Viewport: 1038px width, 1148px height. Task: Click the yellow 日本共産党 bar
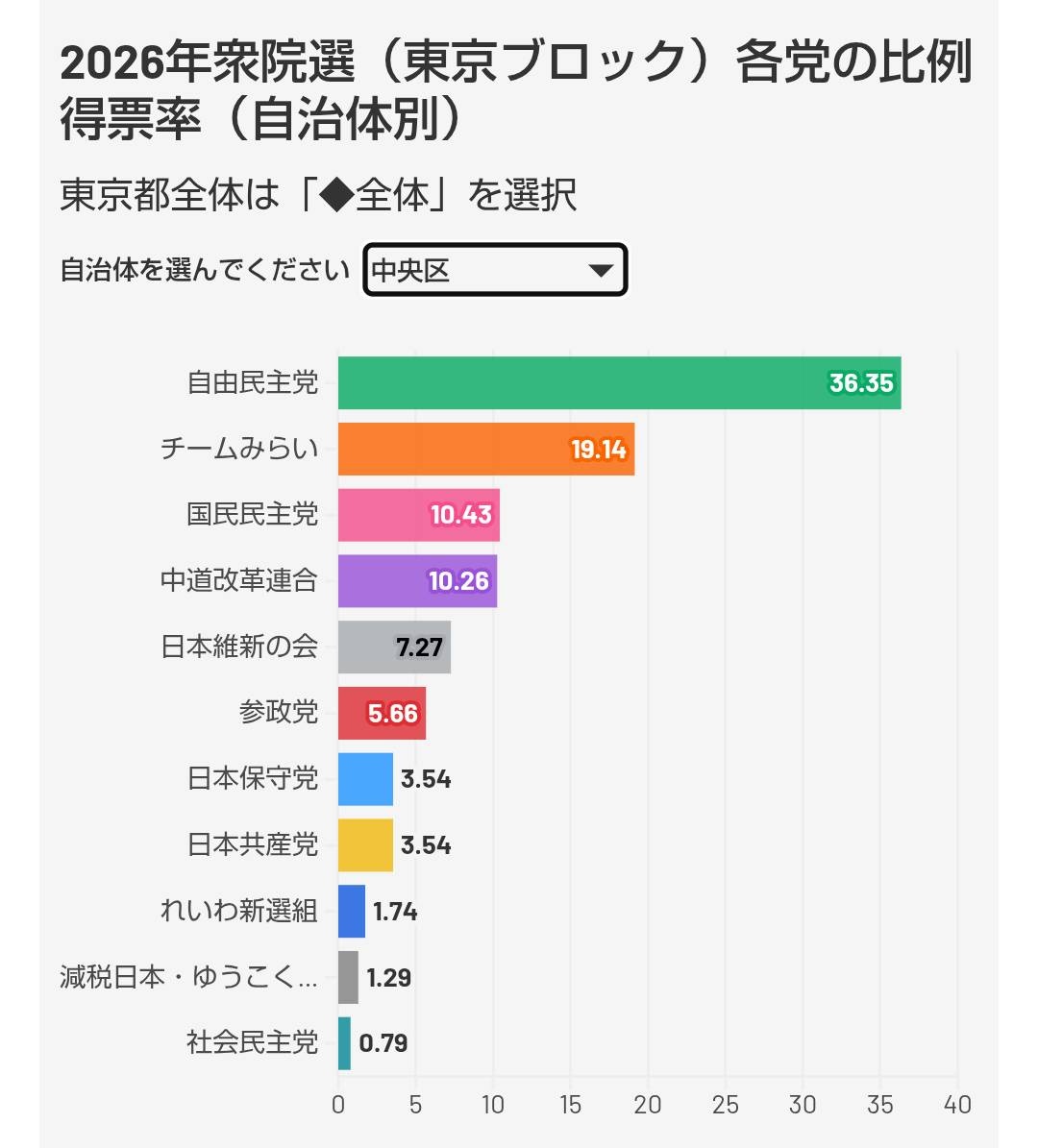pos(365,845)
